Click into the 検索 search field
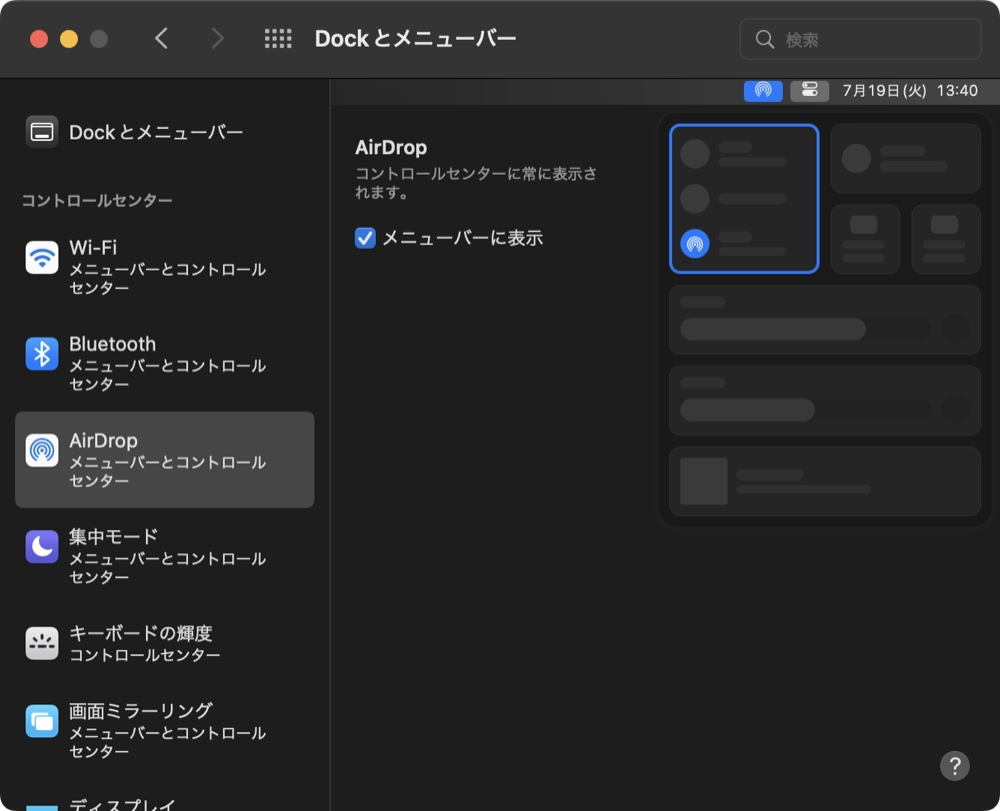The height and width of the screenshot is (811, 1000). (x=860, y=40)
